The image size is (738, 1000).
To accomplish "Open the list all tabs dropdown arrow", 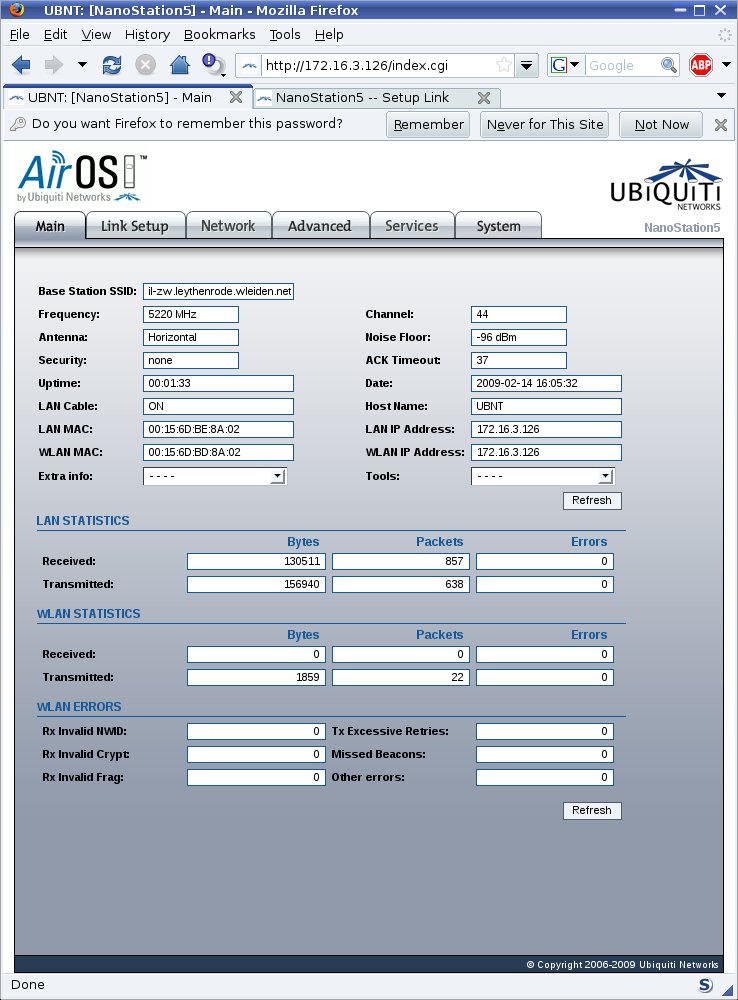I will (722, 96).
